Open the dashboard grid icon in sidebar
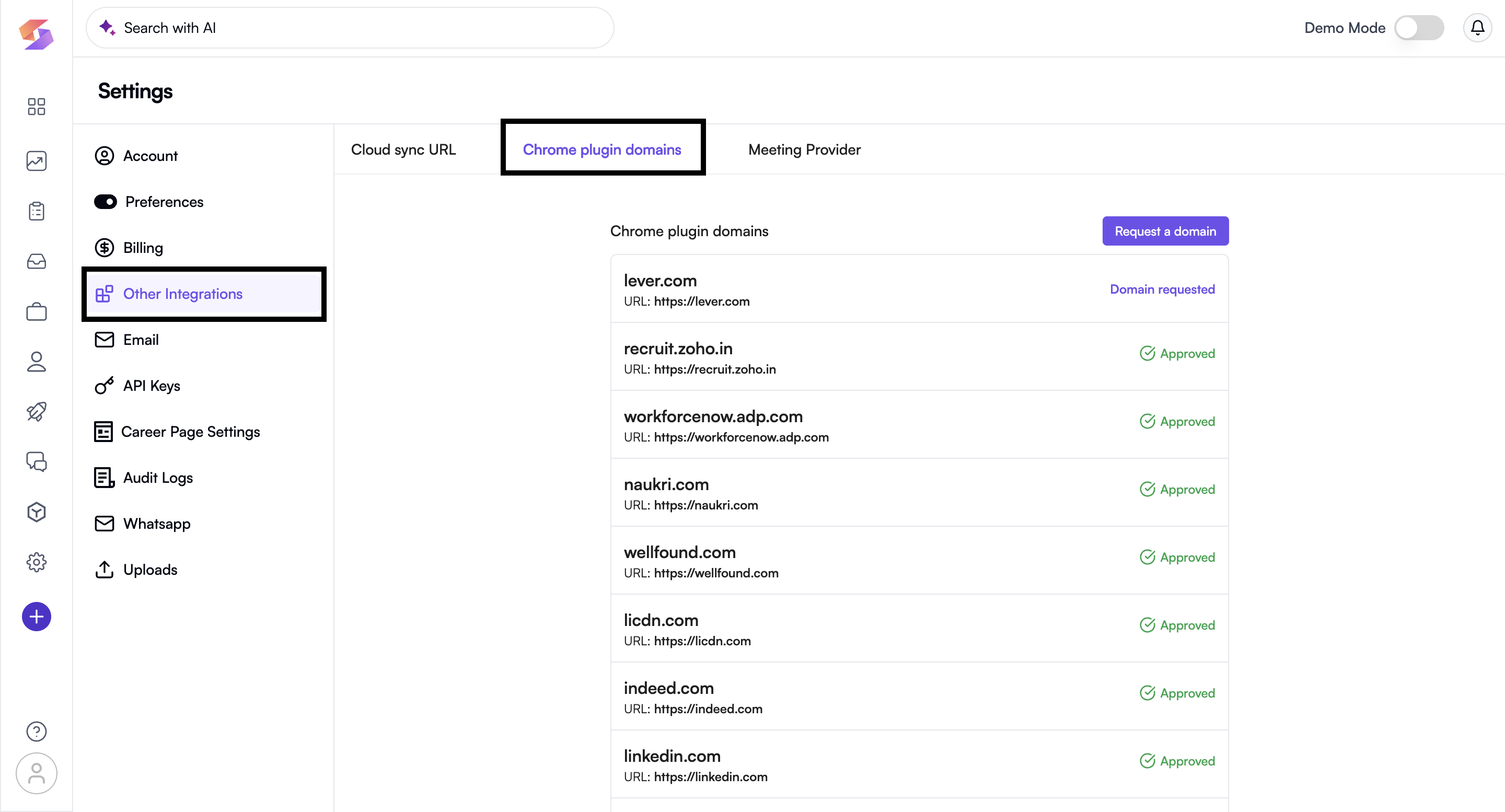This screenshot has width=1505, height=812. coord(36,106)
